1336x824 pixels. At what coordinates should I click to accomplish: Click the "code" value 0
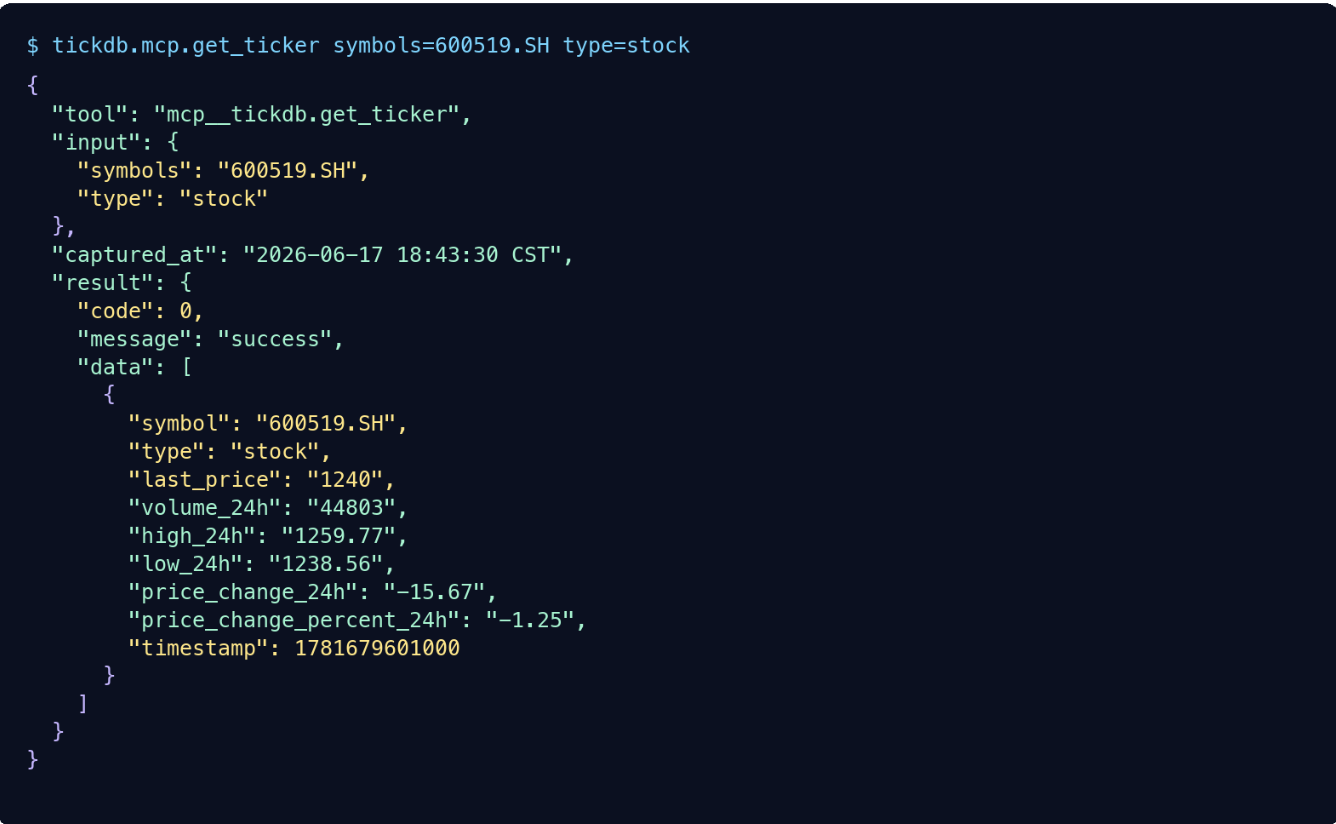pos(185,311)
